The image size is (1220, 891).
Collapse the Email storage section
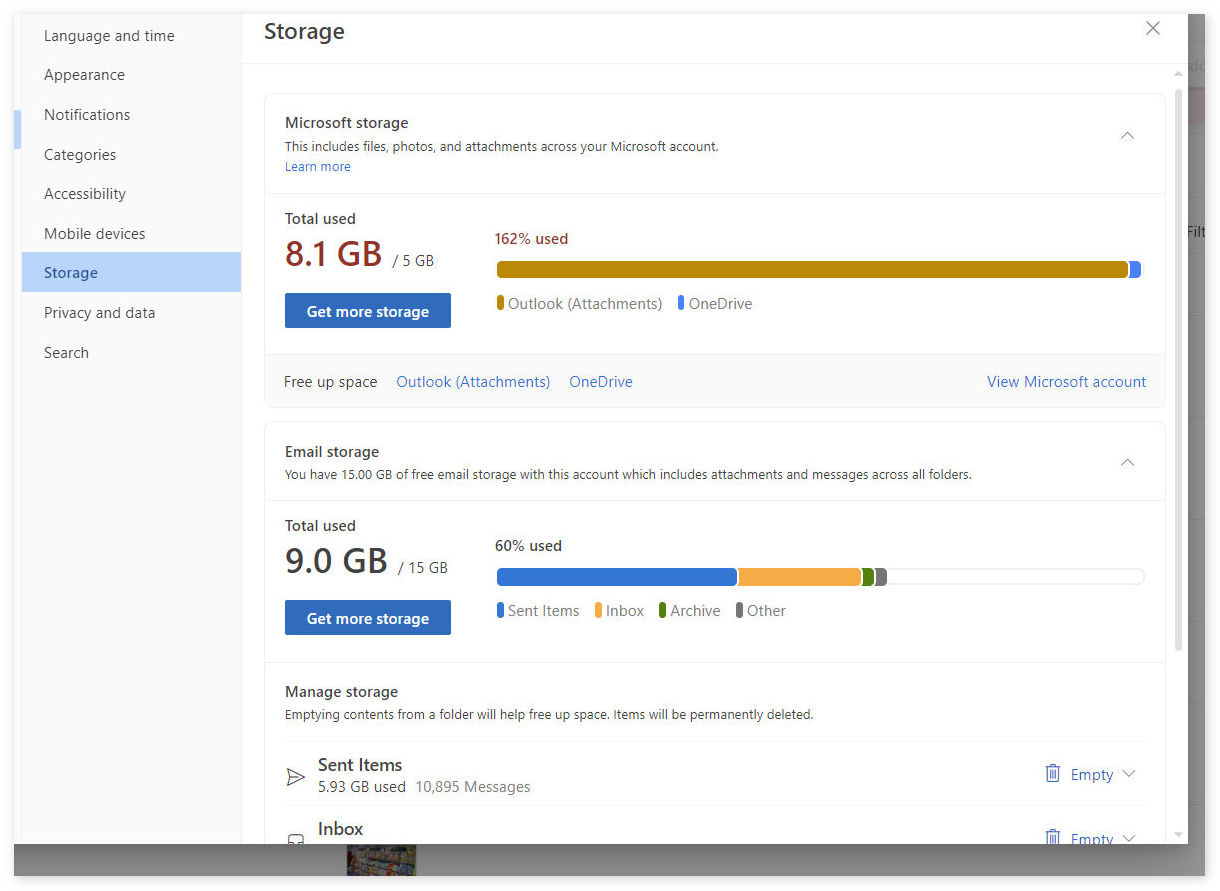tap(1127, 463)
